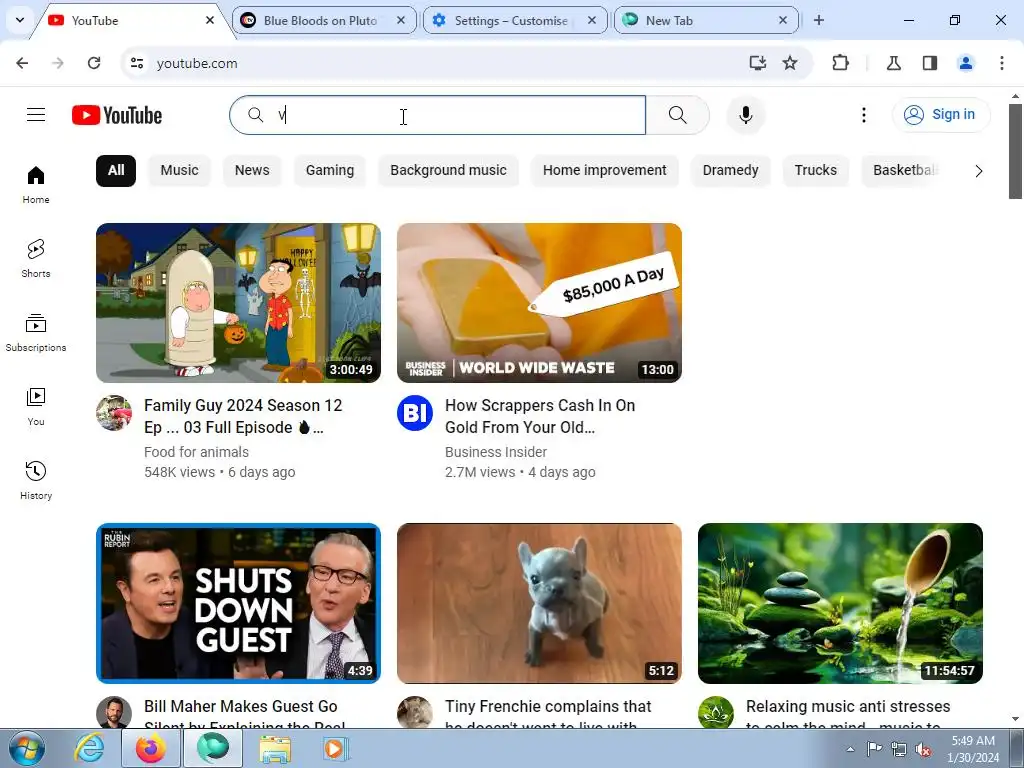Open Shorts in the sidebar

click(36, 259)
